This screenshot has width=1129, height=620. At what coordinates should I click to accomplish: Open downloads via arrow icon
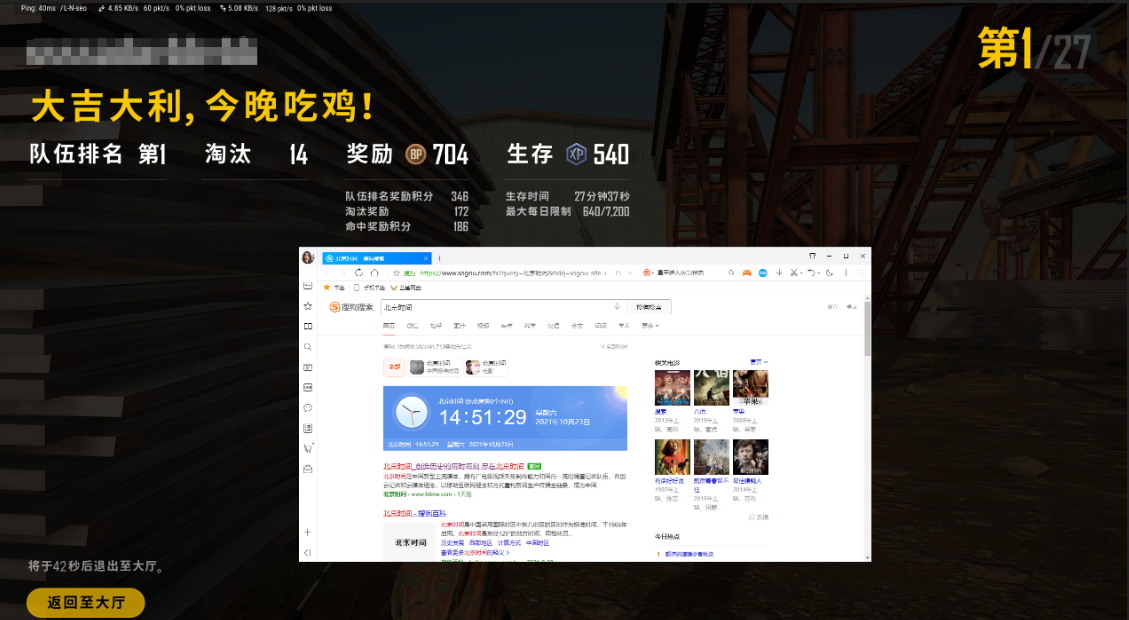point(778,273)
